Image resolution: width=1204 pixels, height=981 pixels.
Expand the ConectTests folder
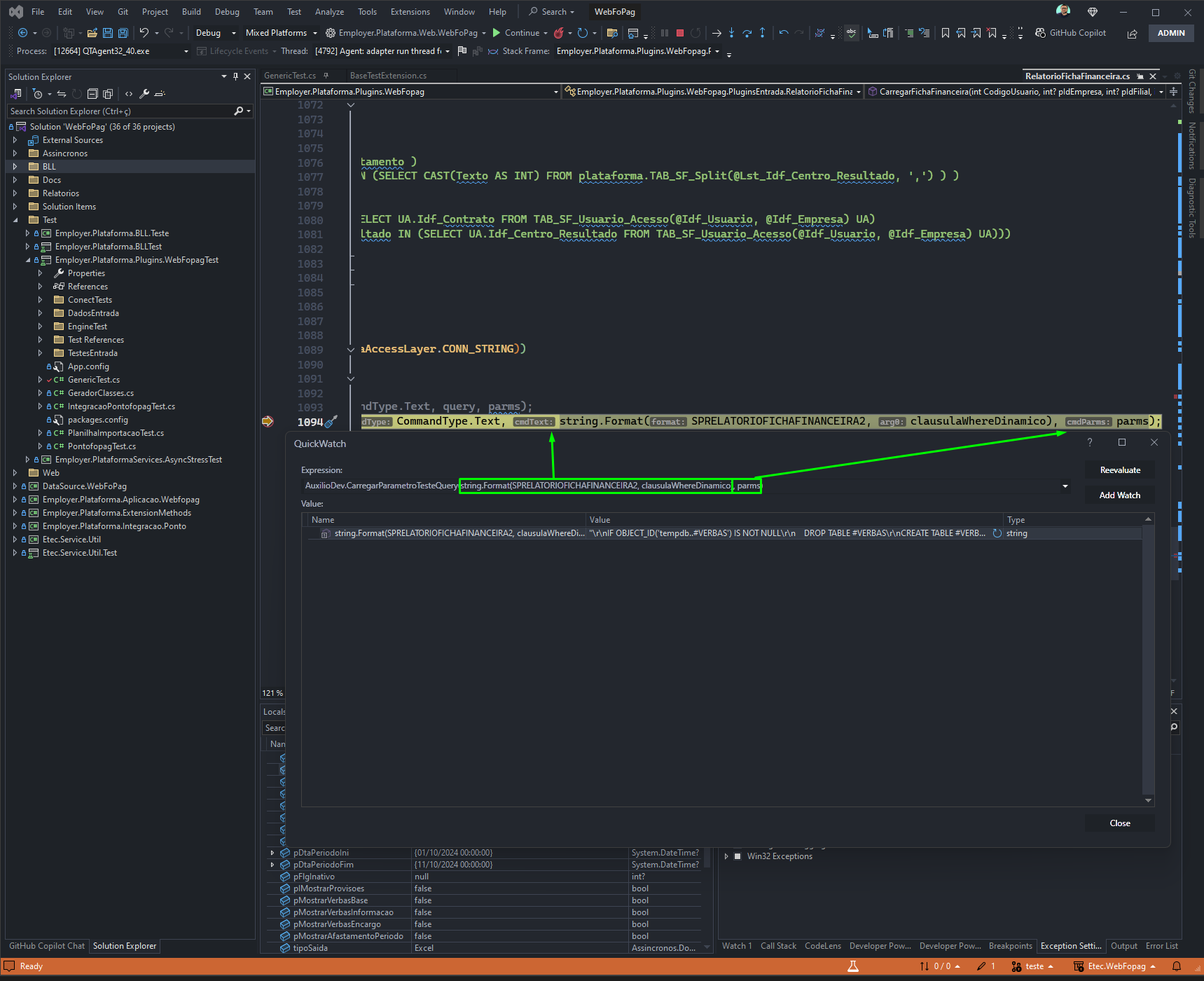pos(40,300)
